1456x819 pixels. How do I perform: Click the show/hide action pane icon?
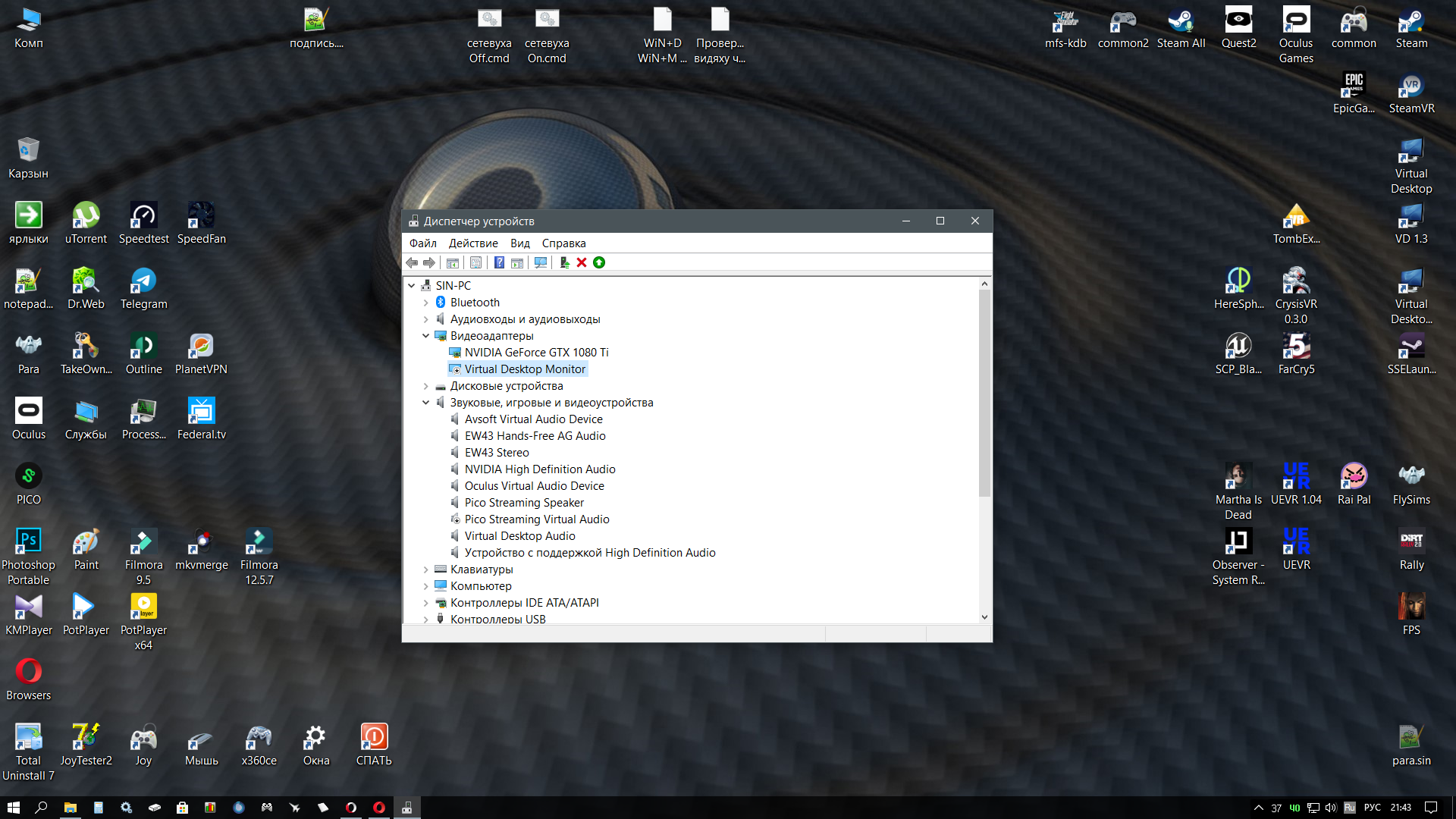(x=517, y=262)
